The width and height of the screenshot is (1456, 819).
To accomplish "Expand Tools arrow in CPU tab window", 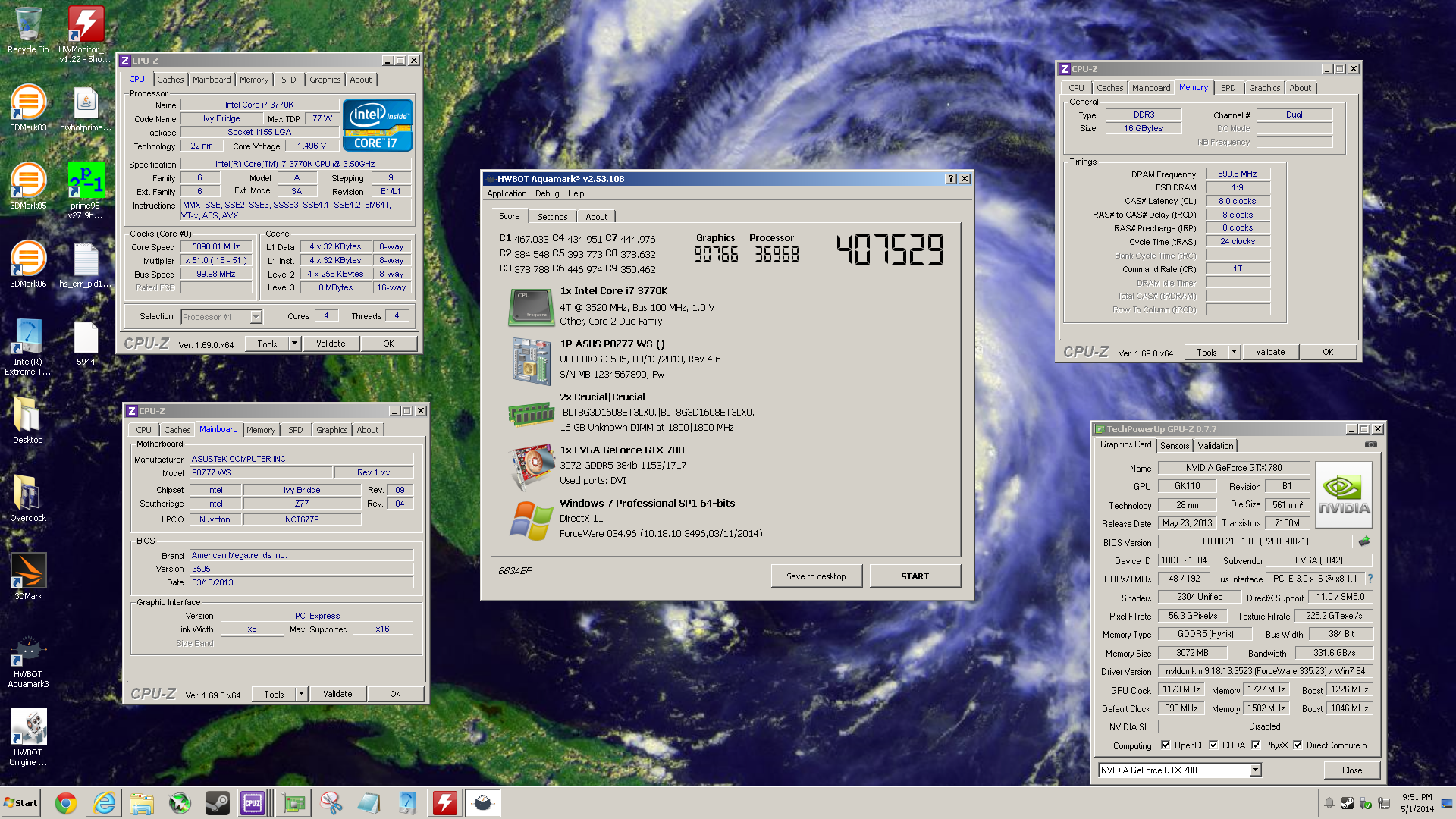I will pyautogui.click(x=294, y=344).
